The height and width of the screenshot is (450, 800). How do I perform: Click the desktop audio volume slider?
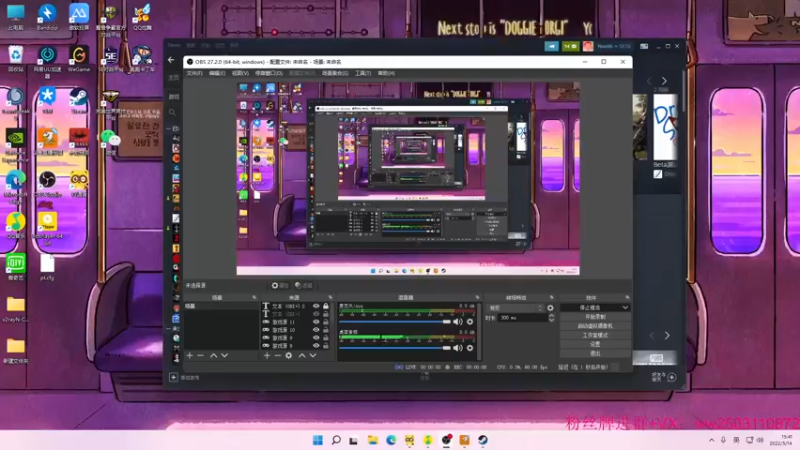[395, 348]
